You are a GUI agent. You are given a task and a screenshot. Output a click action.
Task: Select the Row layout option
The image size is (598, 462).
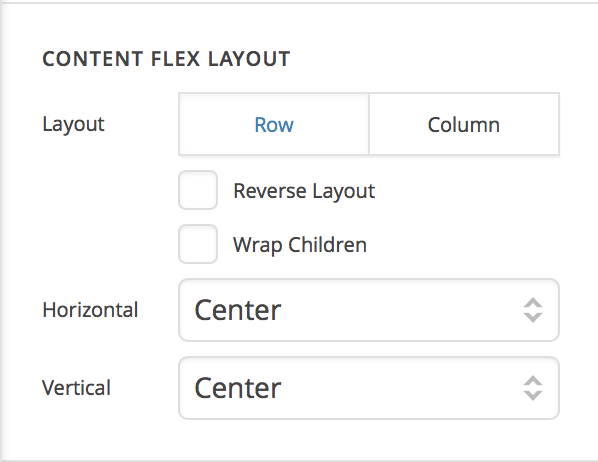point(274,124)
